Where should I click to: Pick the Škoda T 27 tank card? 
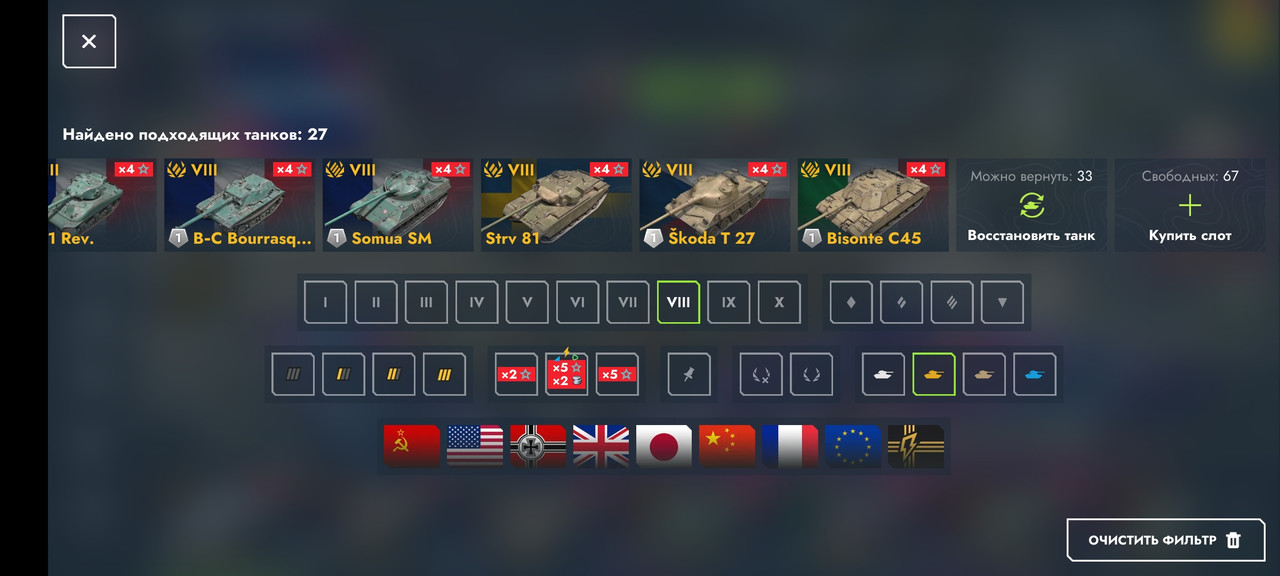pos(715,205)
